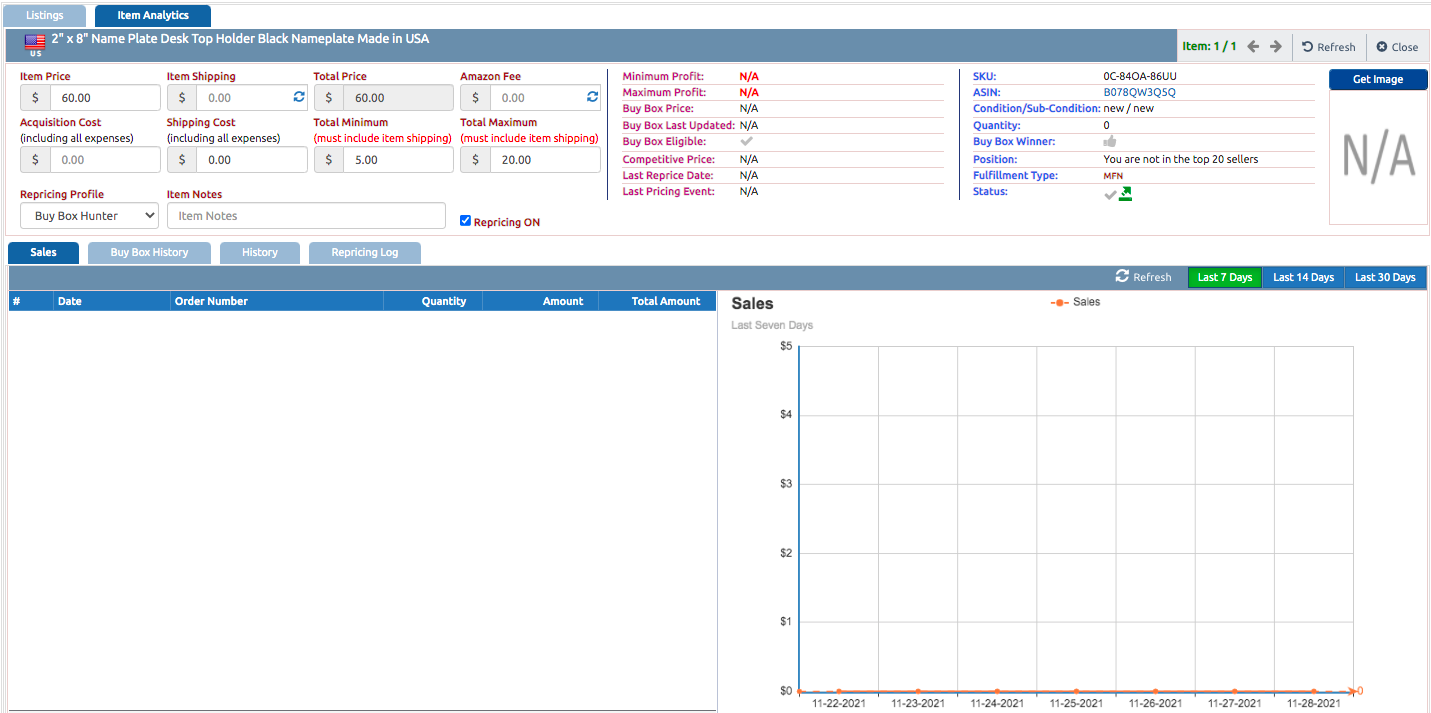This screenshot has width=1431, height=713.
Task: Click the 'Item: 1 / 1' counter
Action: 1209,47
